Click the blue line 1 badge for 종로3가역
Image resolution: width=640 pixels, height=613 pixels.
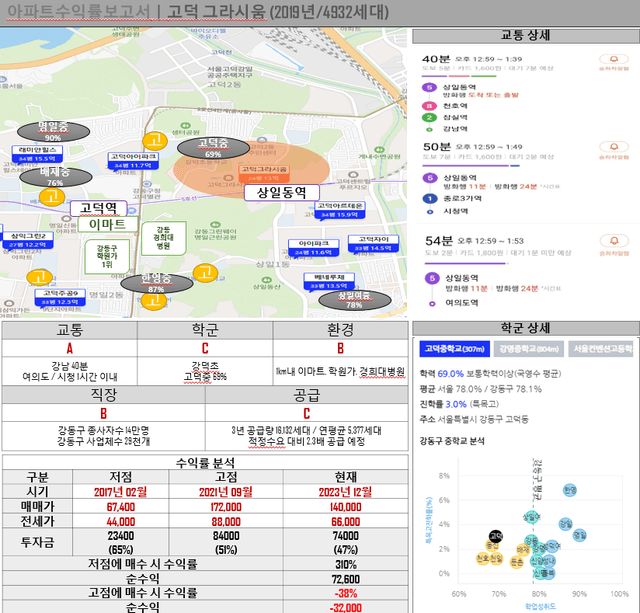click(x=429, y=199)
